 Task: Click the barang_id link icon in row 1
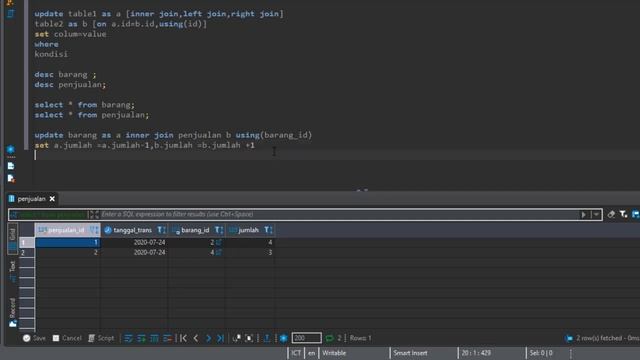coord(219,242)
